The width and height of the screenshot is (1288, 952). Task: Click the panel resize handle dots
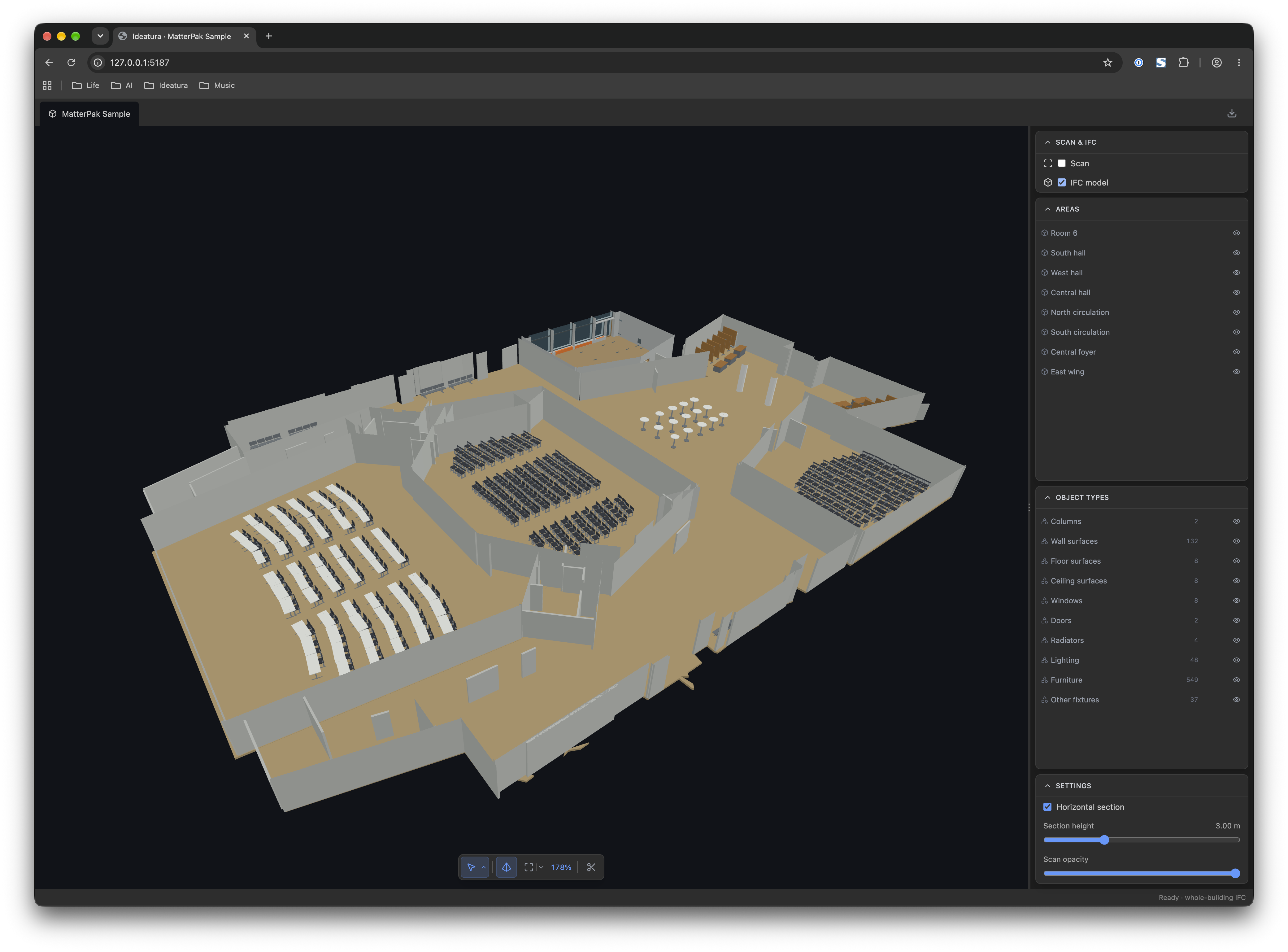pyautogui.click(x=1029, y=508)
